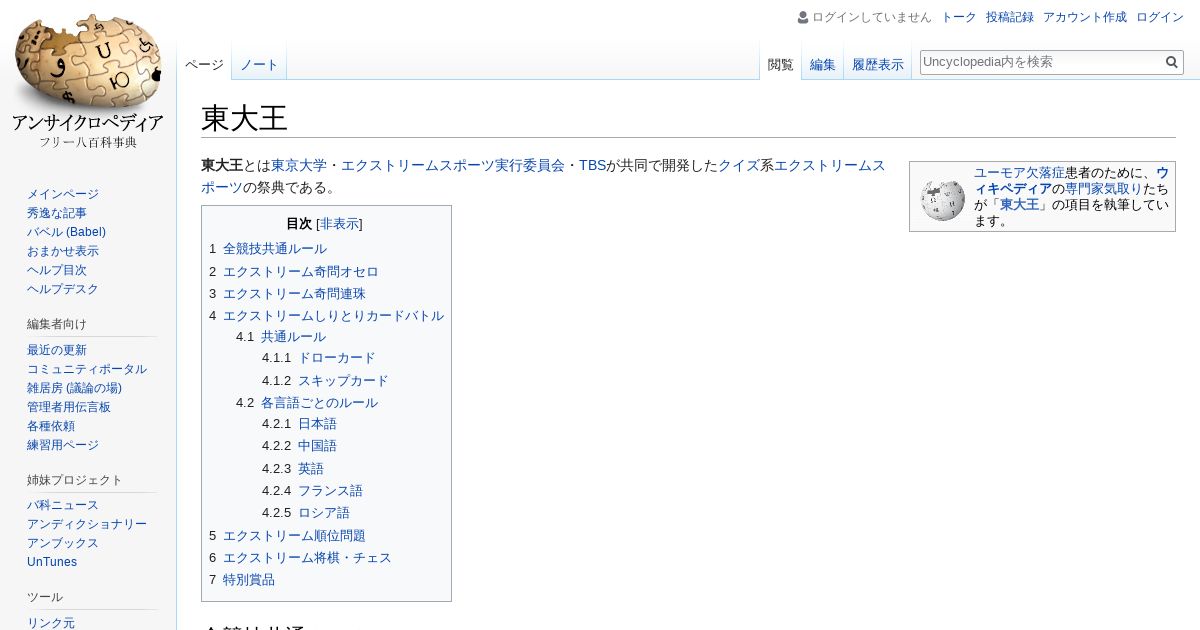Jump to section 6 エクストリーム将棋・チェス

[307, 558]
